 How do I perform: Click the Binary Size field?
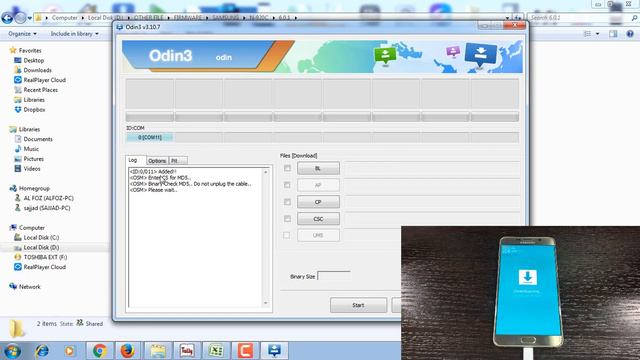(334, 276)
